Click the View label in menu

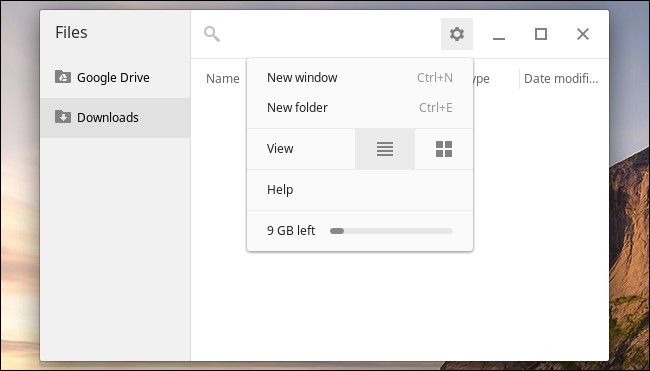click(x=280, y=148)
